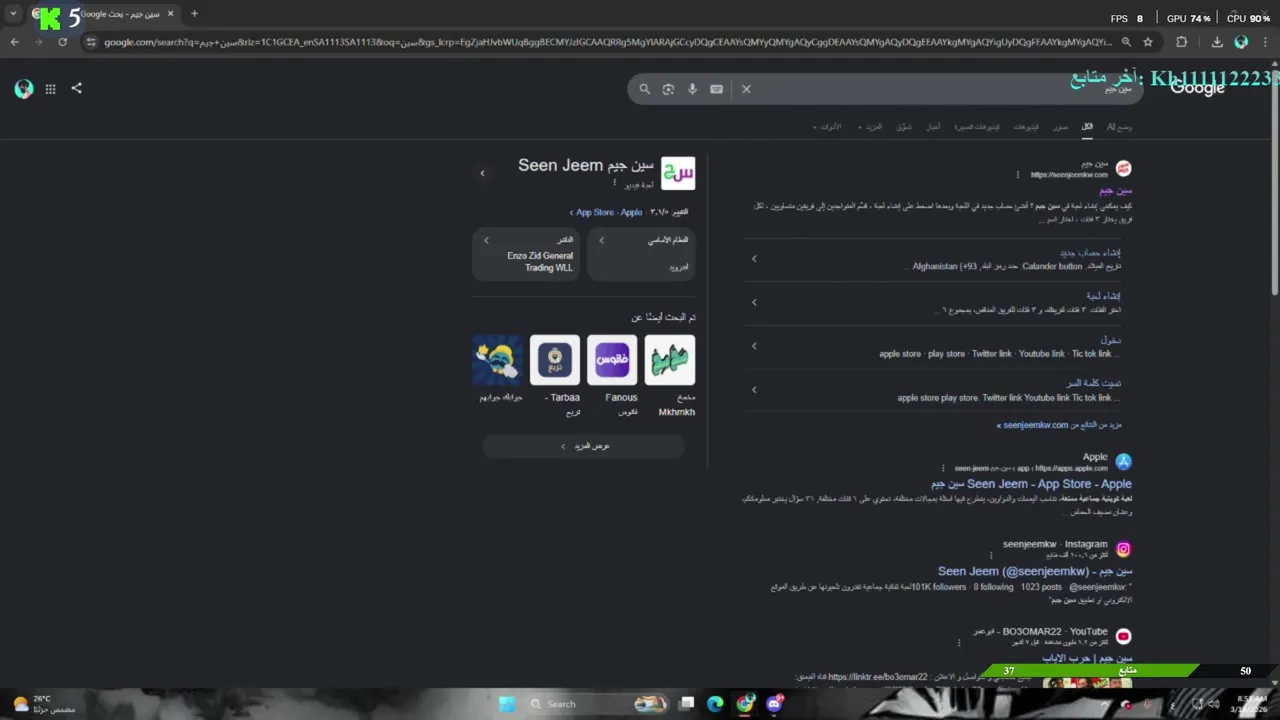Open Google Lens image search

click(668, 89)
